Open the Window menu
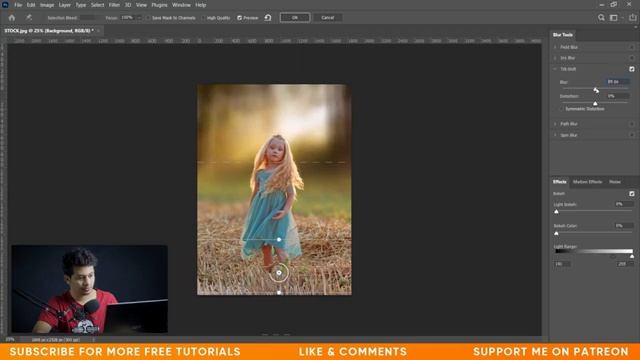Viewport: 640px width, 360px height. pyautogui.click(x=181, y=5)
